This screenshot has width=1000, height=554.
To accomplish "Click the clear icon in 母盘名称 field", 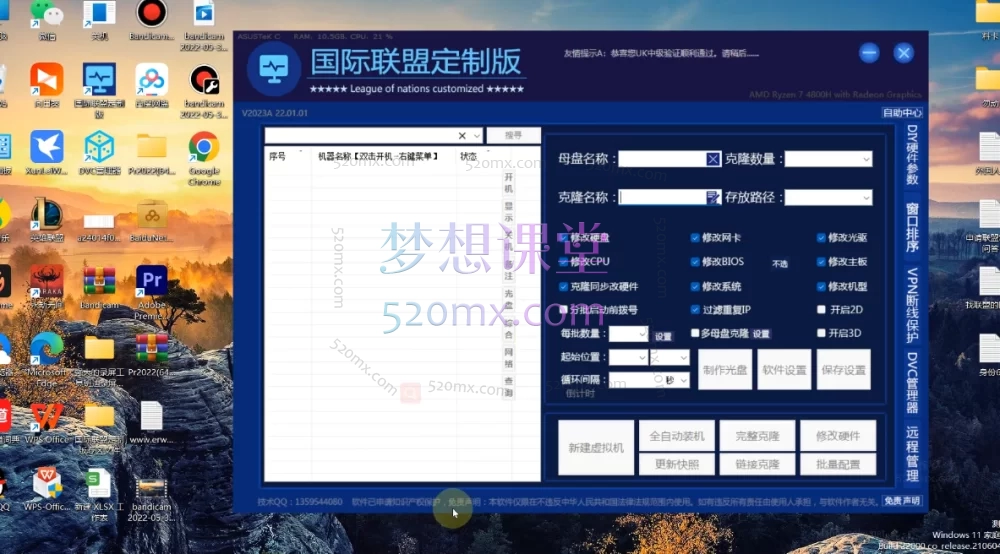I will pyautogui.click(x=713, y=159).
